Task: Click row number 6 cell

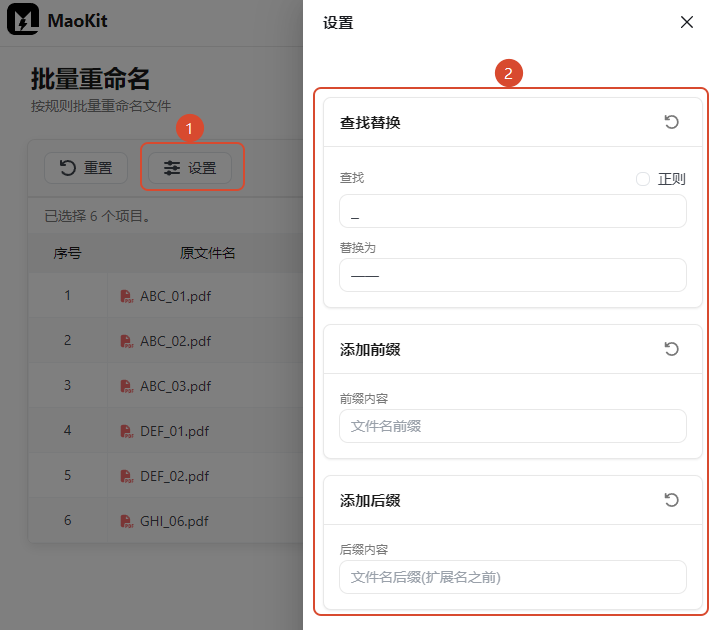Action: (67, 521)
